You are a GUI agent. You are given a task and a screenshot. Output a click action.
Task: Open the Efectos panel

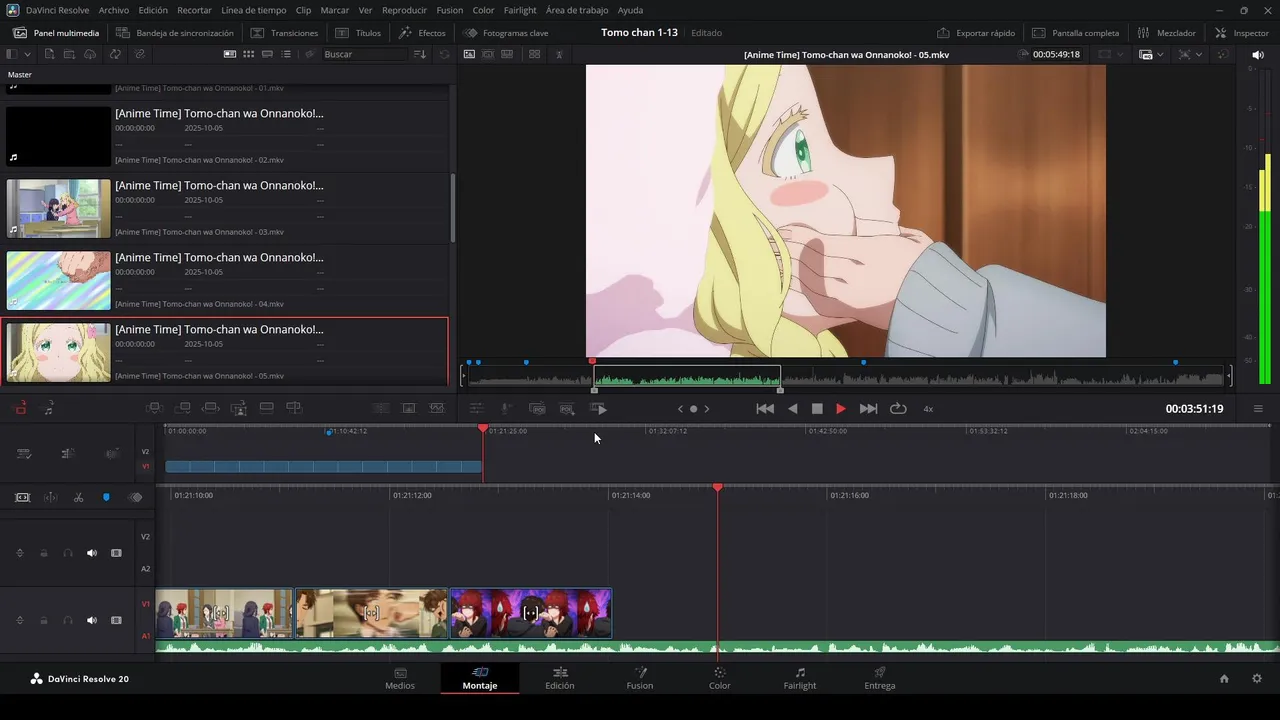(x=422, y=33)
